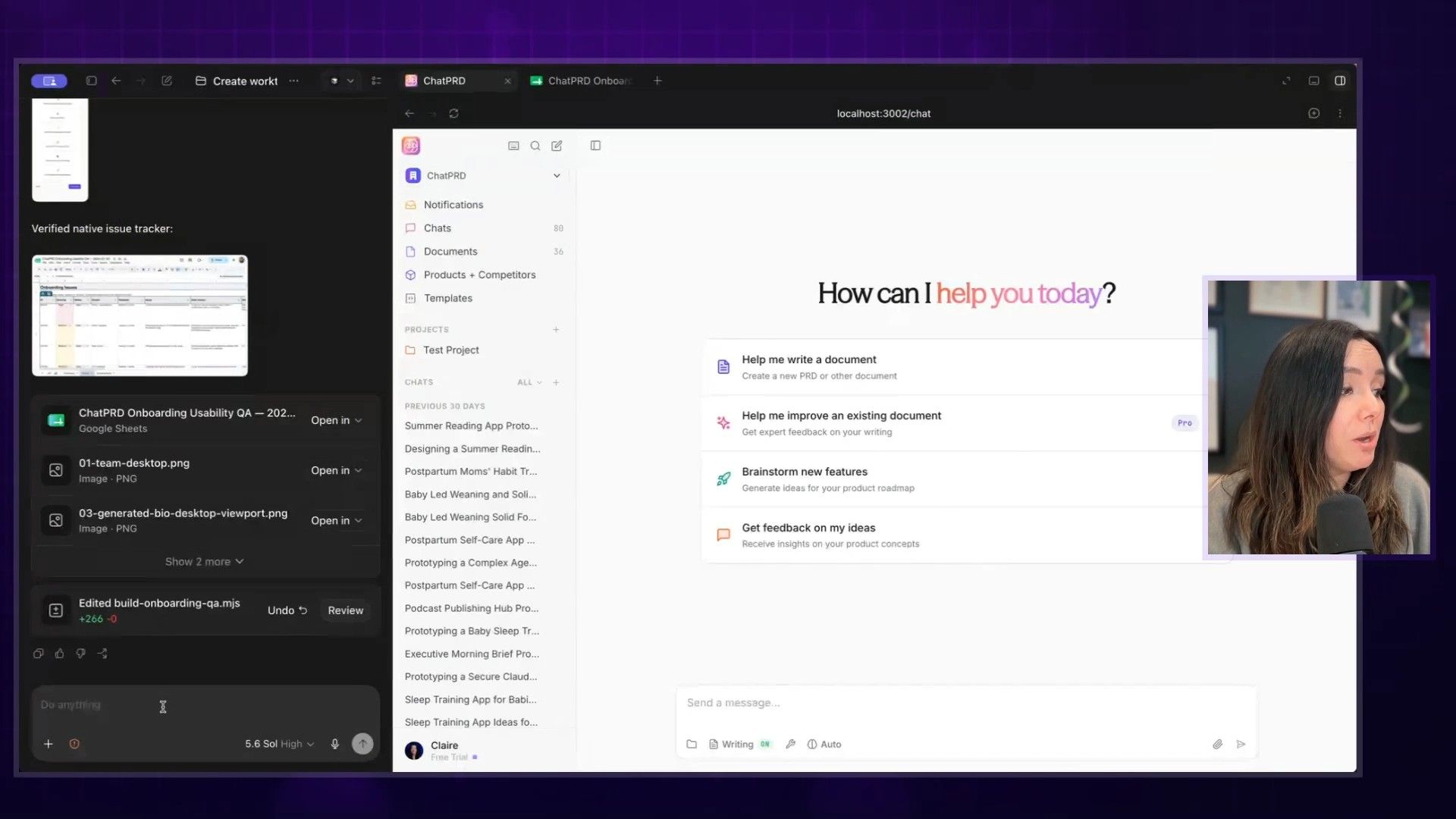Click Review for build-onboarding-qa.mjs edit
This screenshot has height=819, width=1456.
click(346, 610)
